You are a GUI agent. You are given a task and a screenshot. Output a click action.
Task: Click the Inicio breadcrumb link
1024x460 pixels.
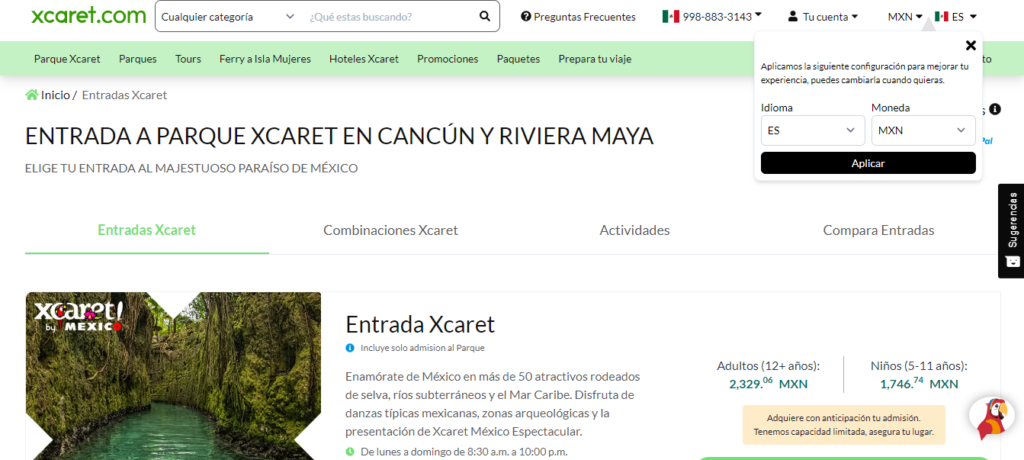point(56,95)
